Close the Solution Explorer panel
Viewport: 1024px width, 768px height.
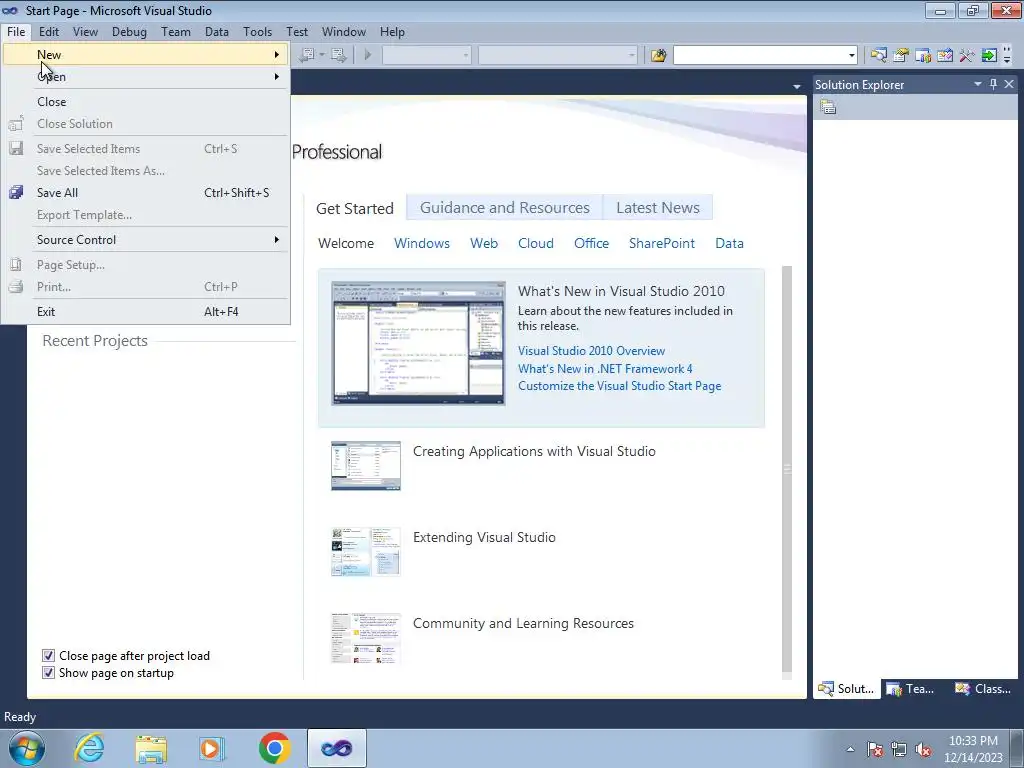tap(1009, 84)
